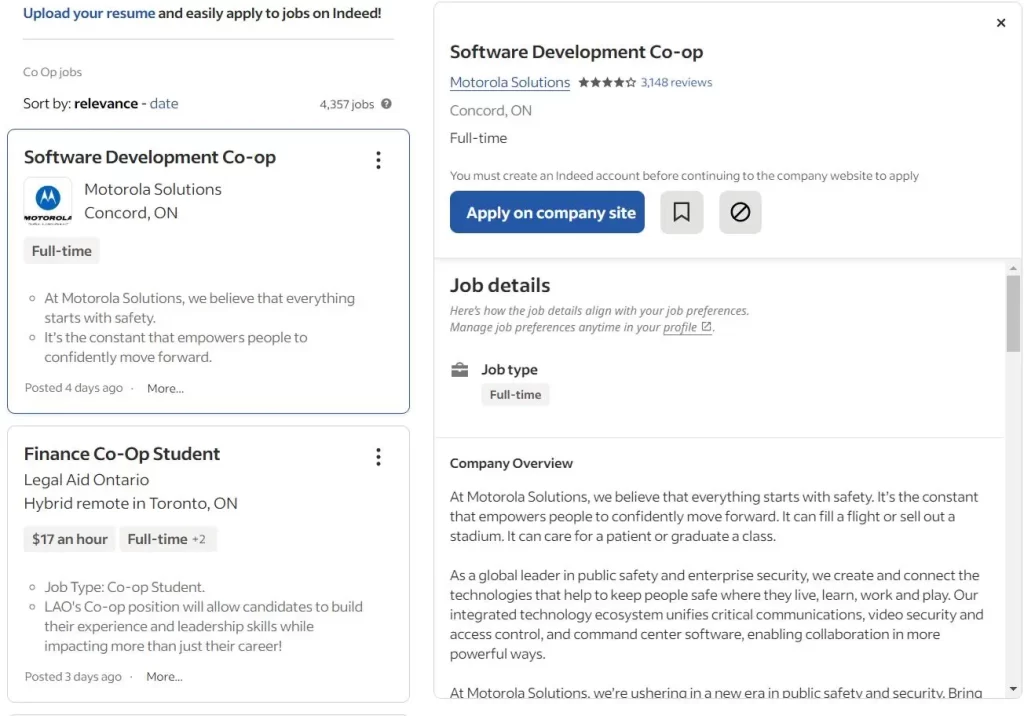Sort results by date
The image size is (1024, 716).
click(x=164, y=103)
